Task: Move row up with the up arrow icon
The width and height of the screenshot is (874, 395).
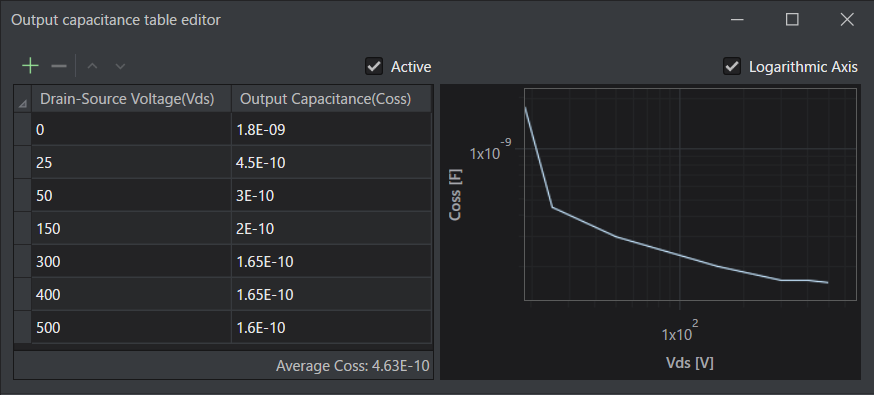Action: click(93, 66)
